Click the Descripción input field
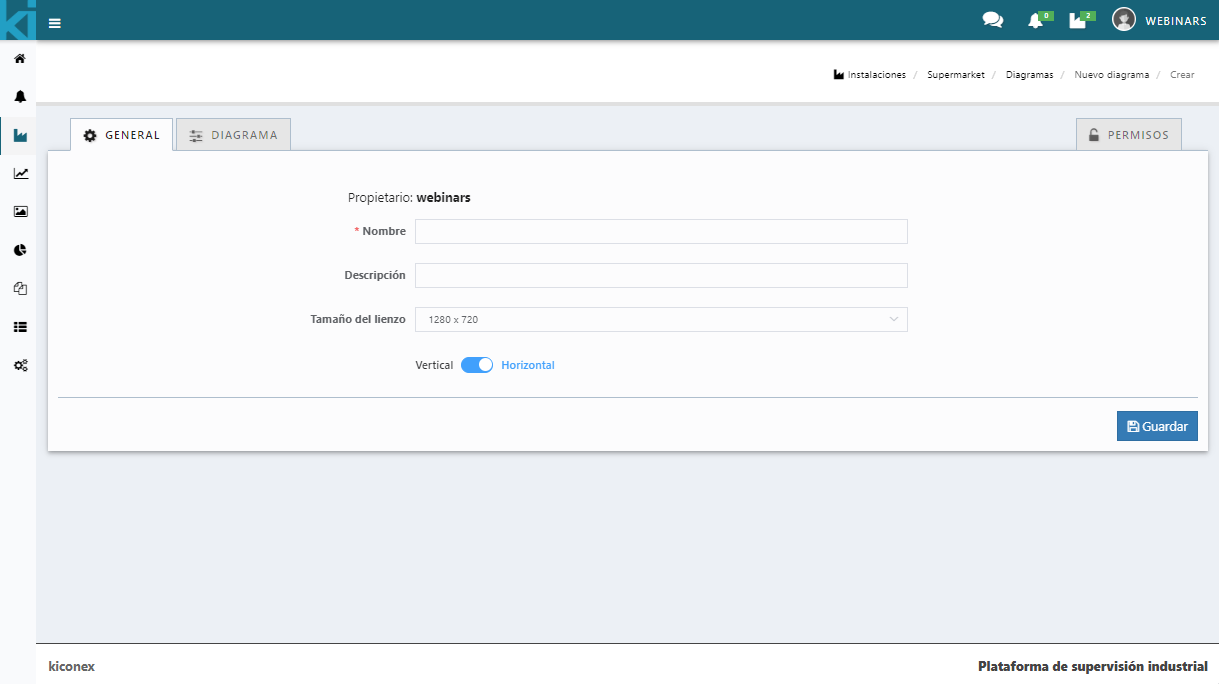The width and height of the screenshot is (1219, 684). 661,276
